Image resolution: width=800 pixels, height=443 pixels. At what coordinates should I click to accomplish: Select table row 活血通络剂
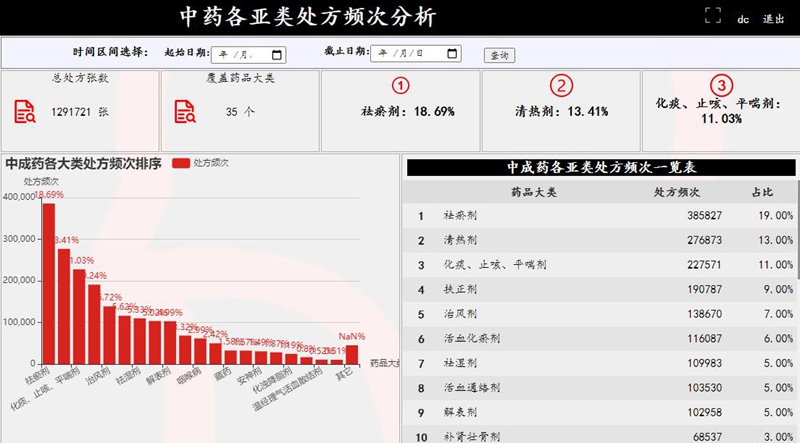click(x=599, y=388)
